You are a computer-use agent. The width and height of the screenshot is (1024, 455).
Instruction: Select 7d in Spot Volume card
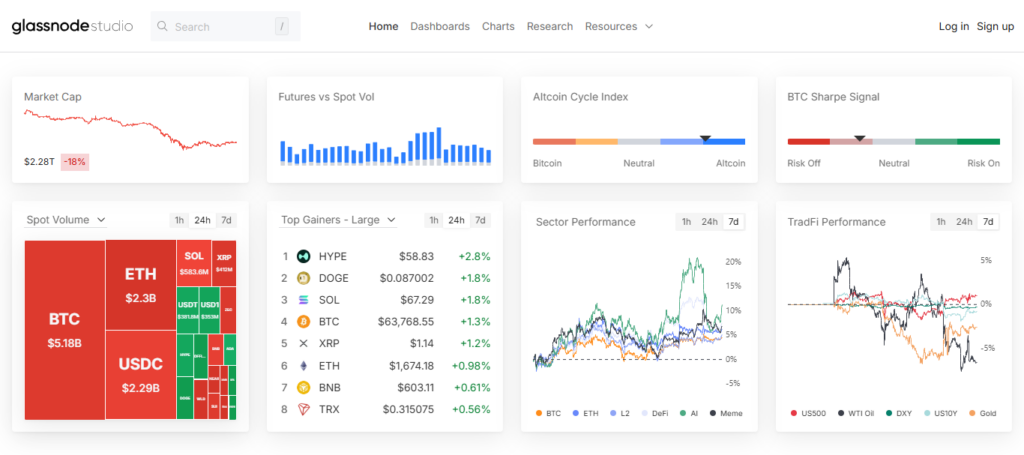[226, 220]
